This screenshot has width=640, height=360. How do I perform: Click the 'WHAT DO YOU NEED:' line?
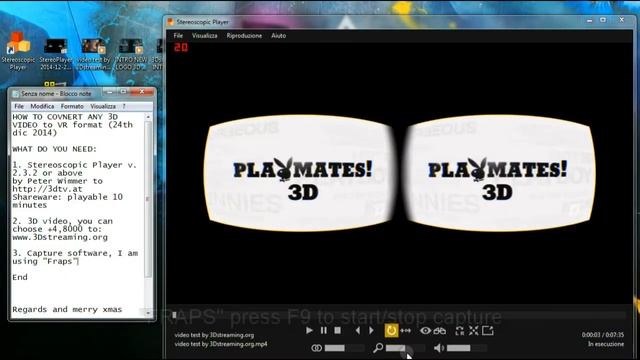54,149
